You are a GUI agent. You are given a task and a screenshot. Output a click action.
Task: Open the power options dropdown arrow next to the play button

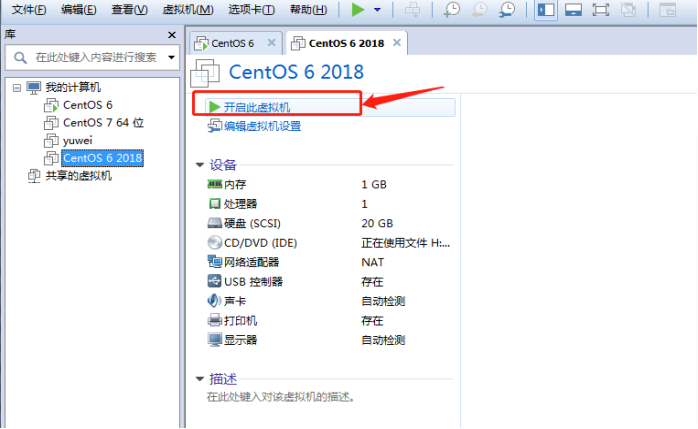pyautogui.click(x=377, y=9)
